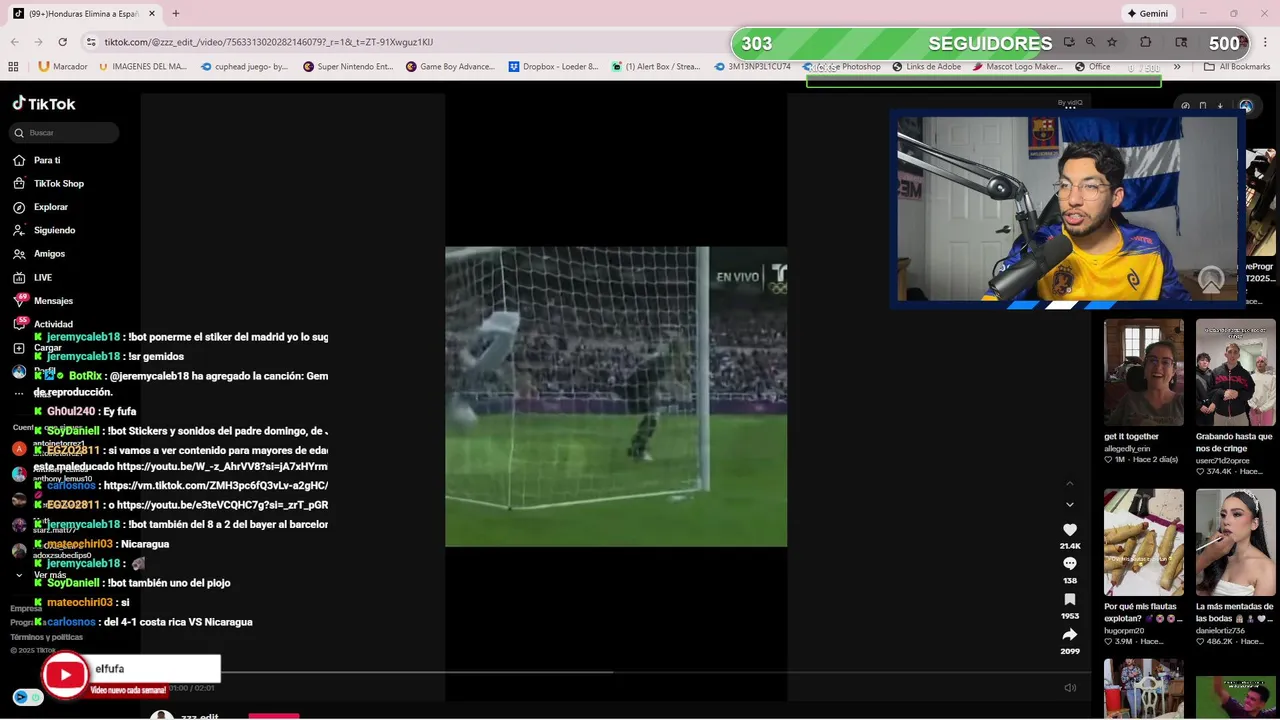Like the video with the heart icon

click(1070, 530)
